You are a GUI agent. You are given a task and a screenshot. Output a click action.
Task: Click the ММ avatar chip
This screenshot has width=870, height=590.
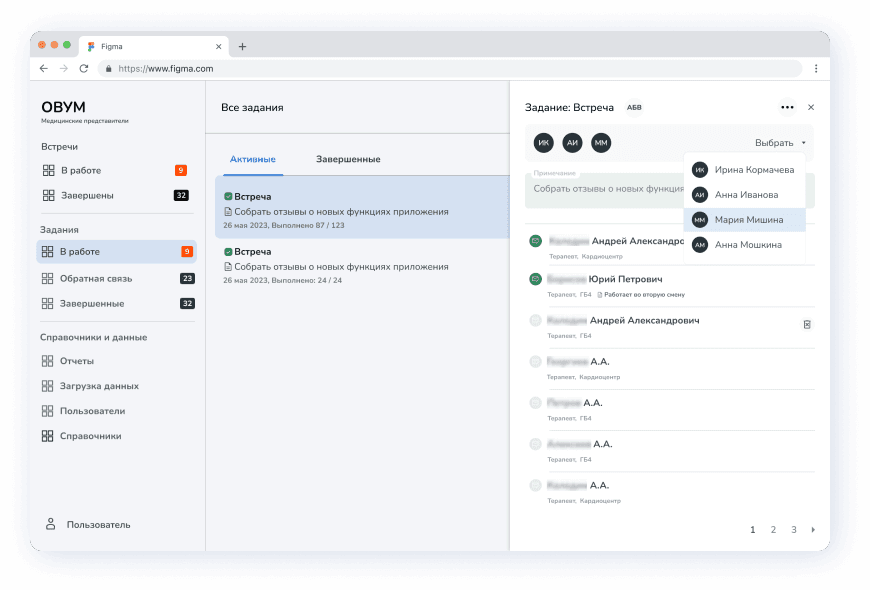(601, 143)
